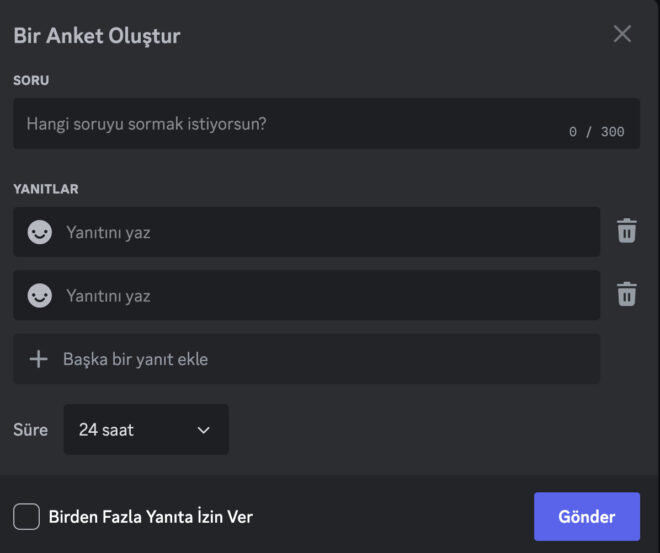
Task: Toggle the multiple answers checkbox
Action: coord(27,517)
